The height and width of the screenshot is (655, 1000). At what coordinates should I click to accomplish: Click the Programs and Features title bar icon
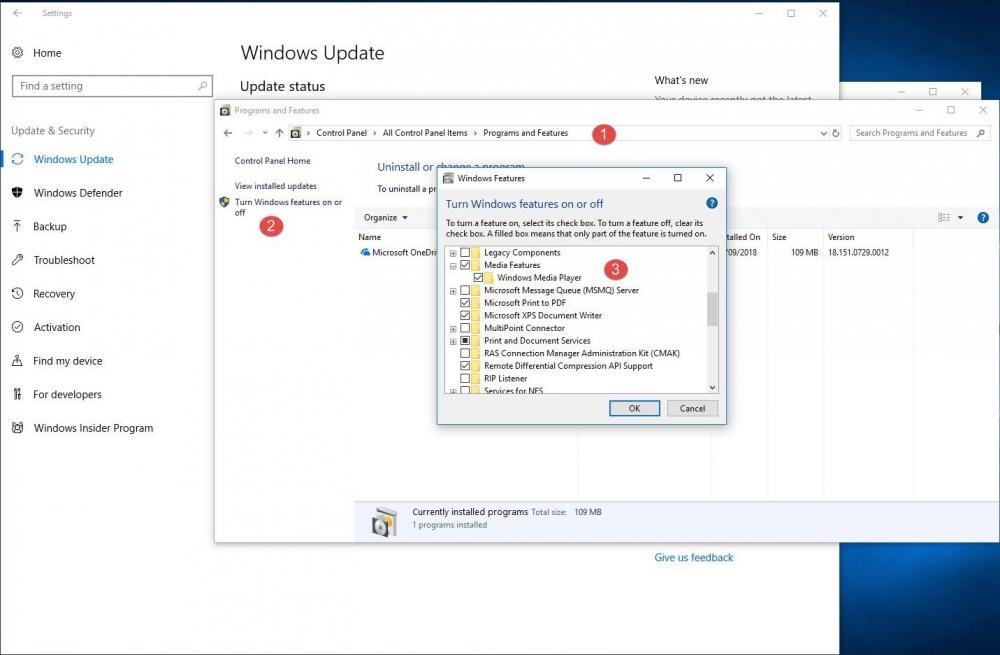pyautogui.click(x=224, y=110)
